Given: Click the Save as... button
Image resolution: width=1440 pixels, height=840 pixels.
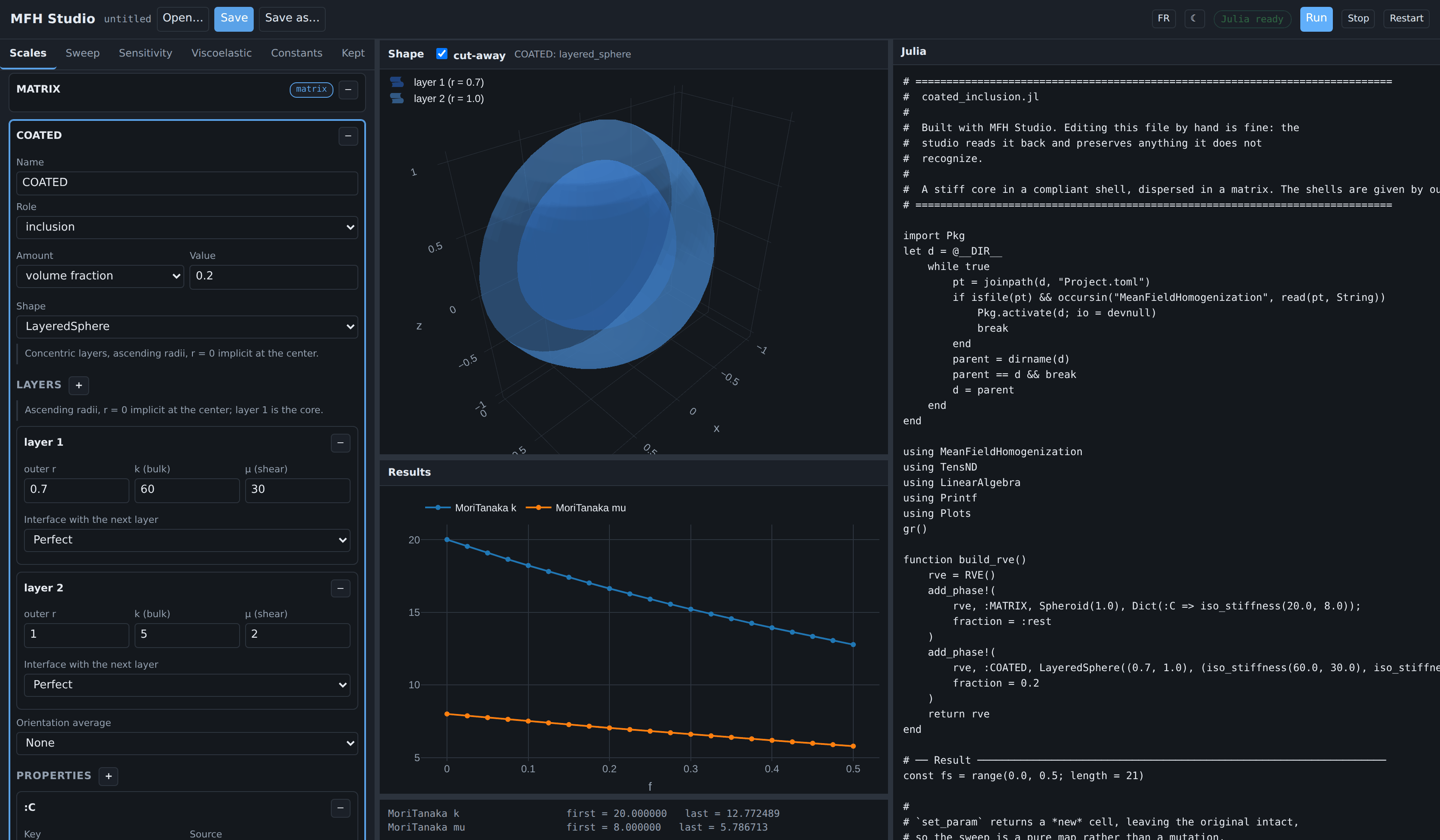Looking at the screenshot, I should click(292, 19).
